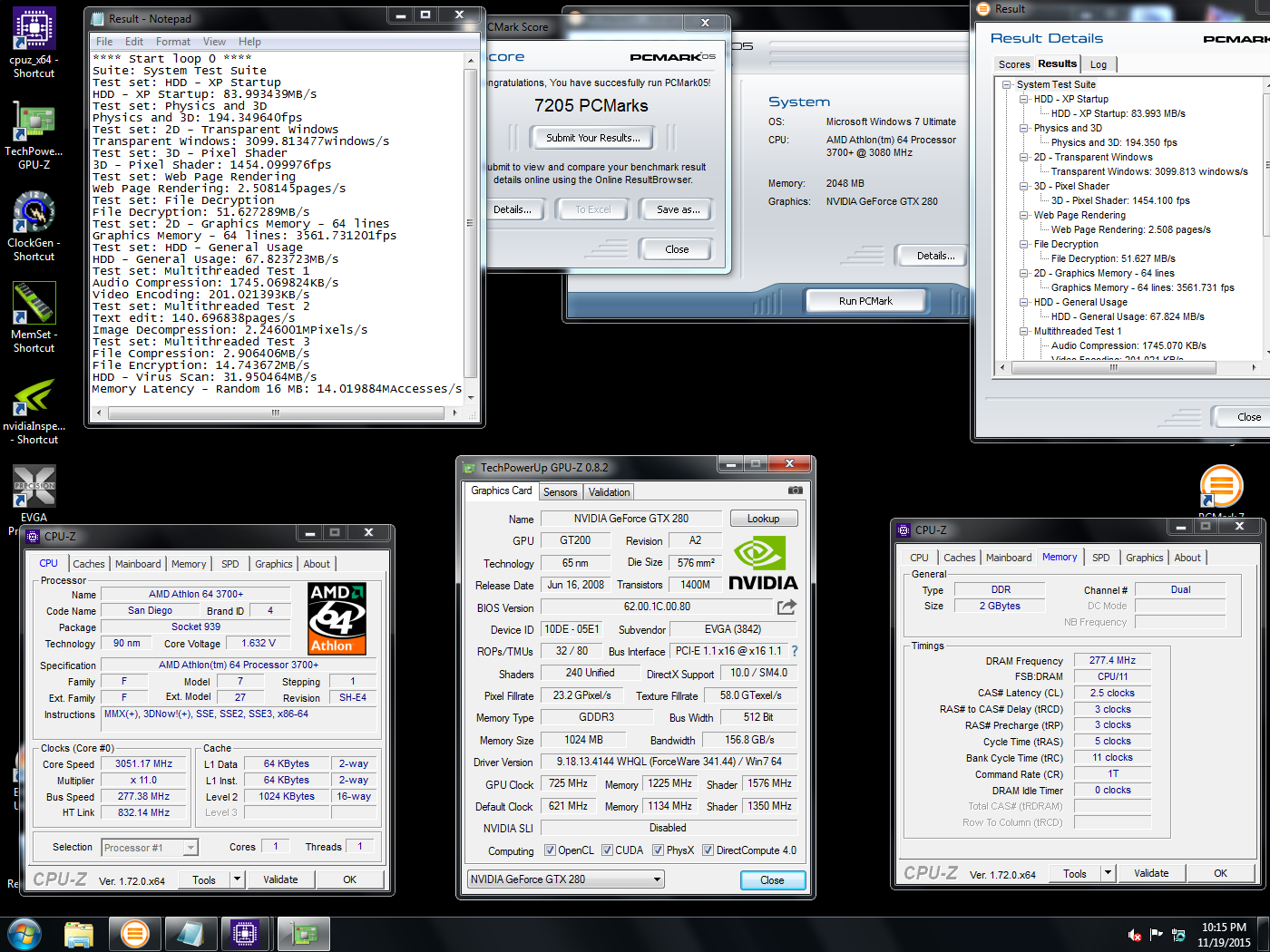1270x952 pixels.
Task: Open the Tools dropdown arrow in right CPU-Z
Action: pyautogui.click(x=1108, y=873)
